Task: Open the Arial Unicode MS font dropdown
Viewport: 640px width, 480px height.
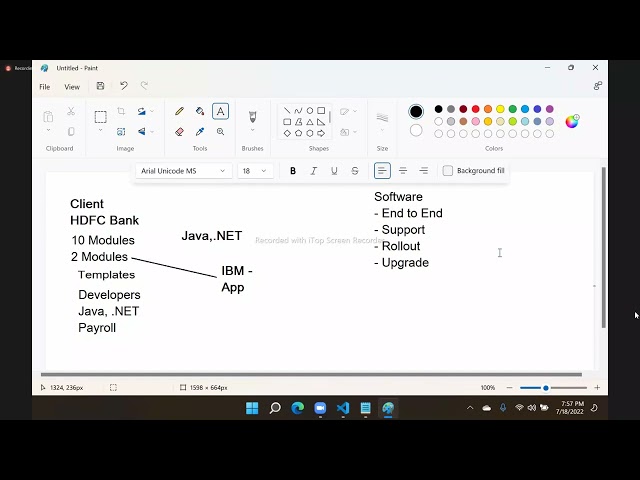Action: coord(183,171)
